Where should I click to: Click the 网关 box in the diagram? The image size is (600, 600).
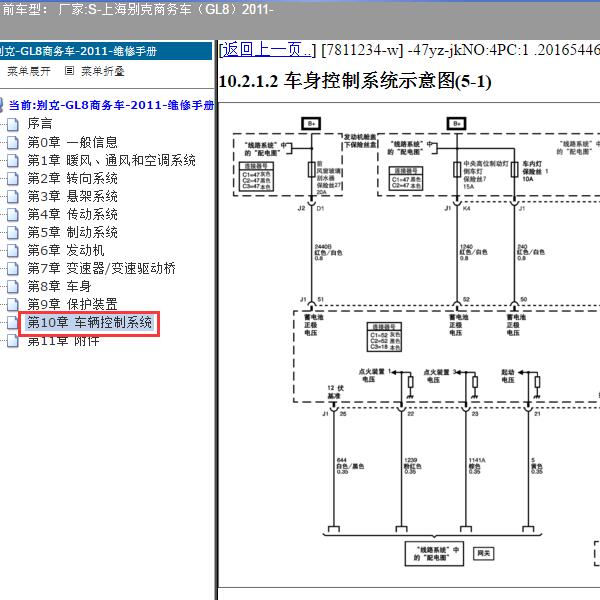[x=484, y=553]
